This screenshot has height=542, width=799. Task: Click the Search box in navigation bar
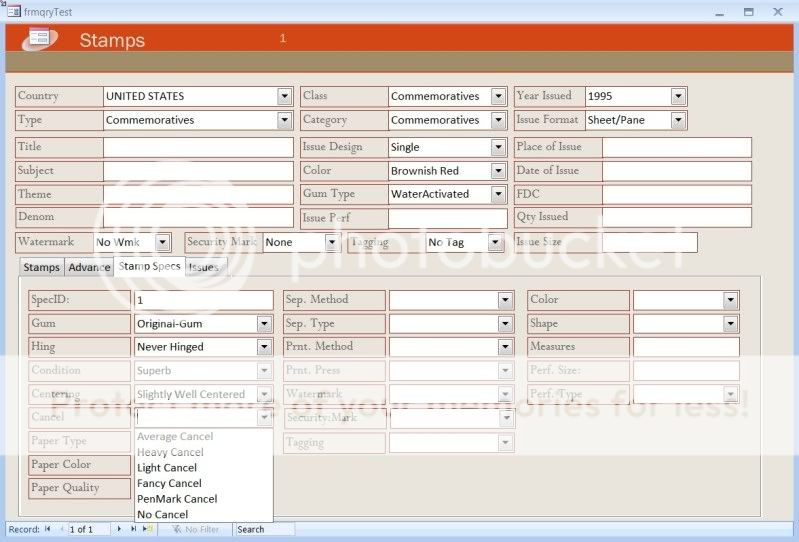(264, 529)
